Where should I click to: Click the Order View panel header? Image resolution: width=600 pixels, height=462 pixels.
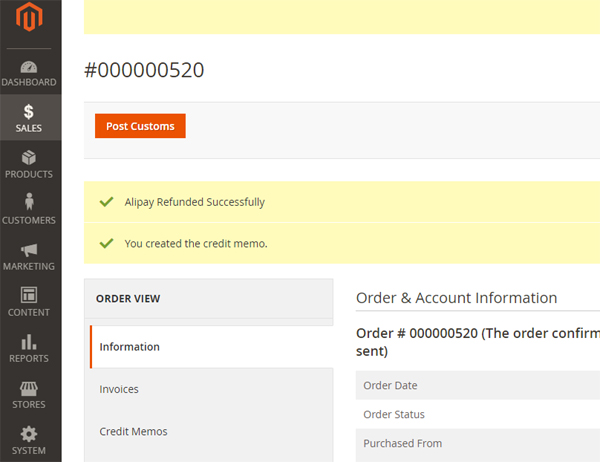click(128, 298)
